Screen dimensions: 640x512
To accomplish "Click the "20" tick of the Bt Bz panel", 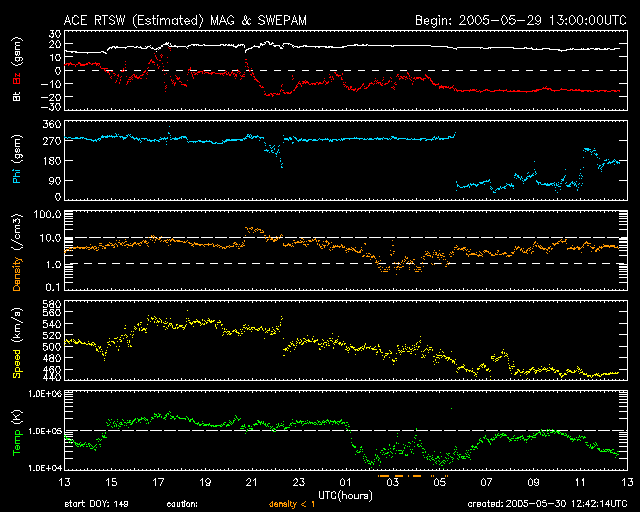I will pos(55,45).
